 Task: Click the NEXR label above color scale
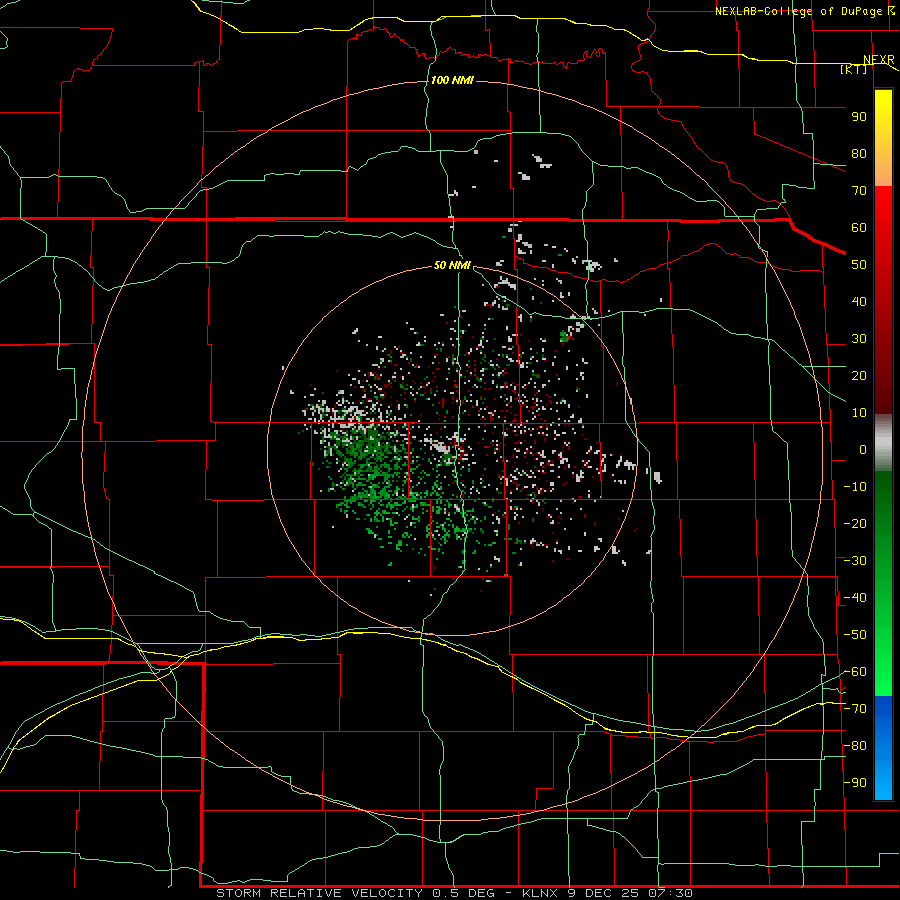coord(879,60)
